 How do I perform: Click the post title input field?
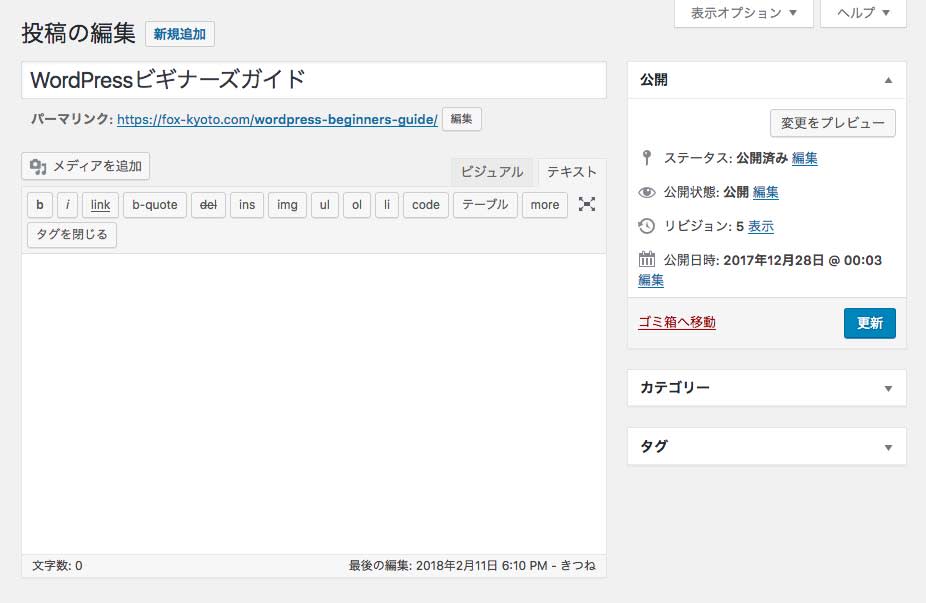pos(314,80)
